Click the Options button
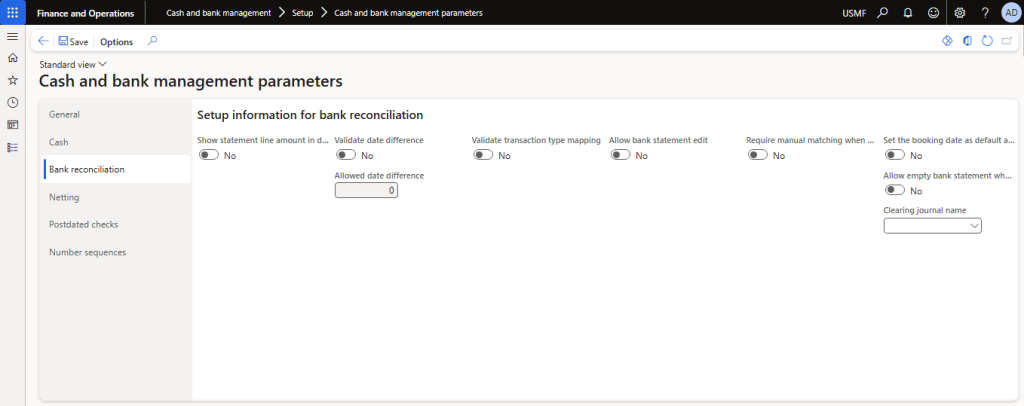The width and height of the screenshot is (1024, 406). pyautogui.click(x=116, y=42)
